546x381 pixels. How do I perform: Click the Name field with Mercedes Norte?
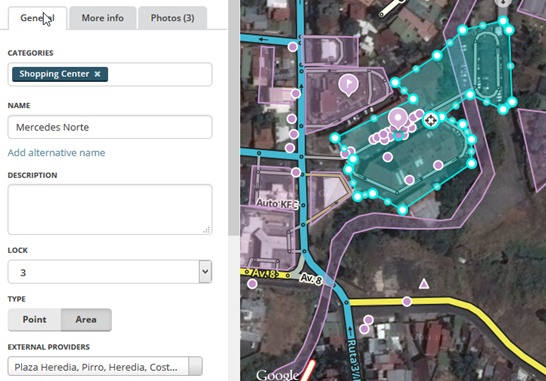coord(110,127)
